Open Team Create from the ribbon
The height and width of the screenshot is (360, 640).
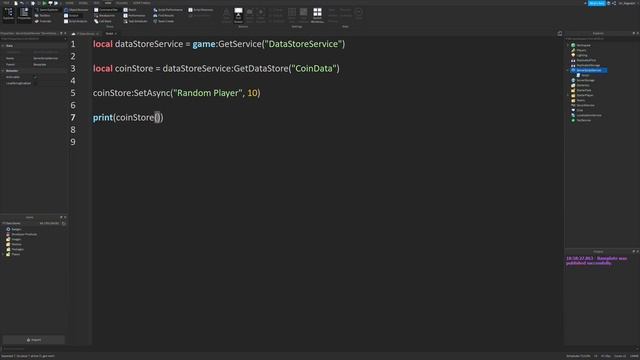click(x=164, y=21)
